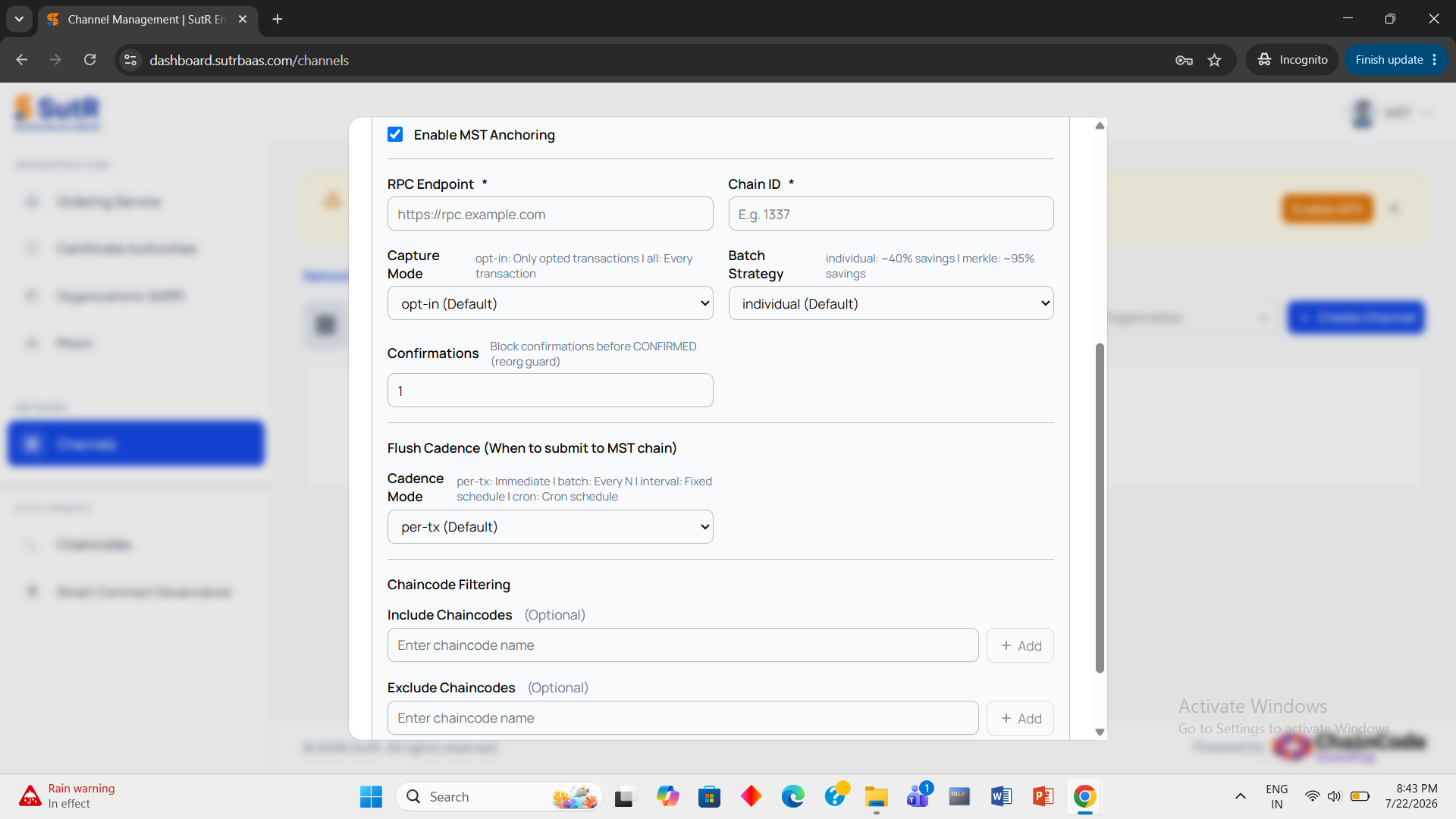The height and width of the screenshot is (819, 1456).
Task: Focus the RPC Endpoint input field
Action: (x=550, y=214)
